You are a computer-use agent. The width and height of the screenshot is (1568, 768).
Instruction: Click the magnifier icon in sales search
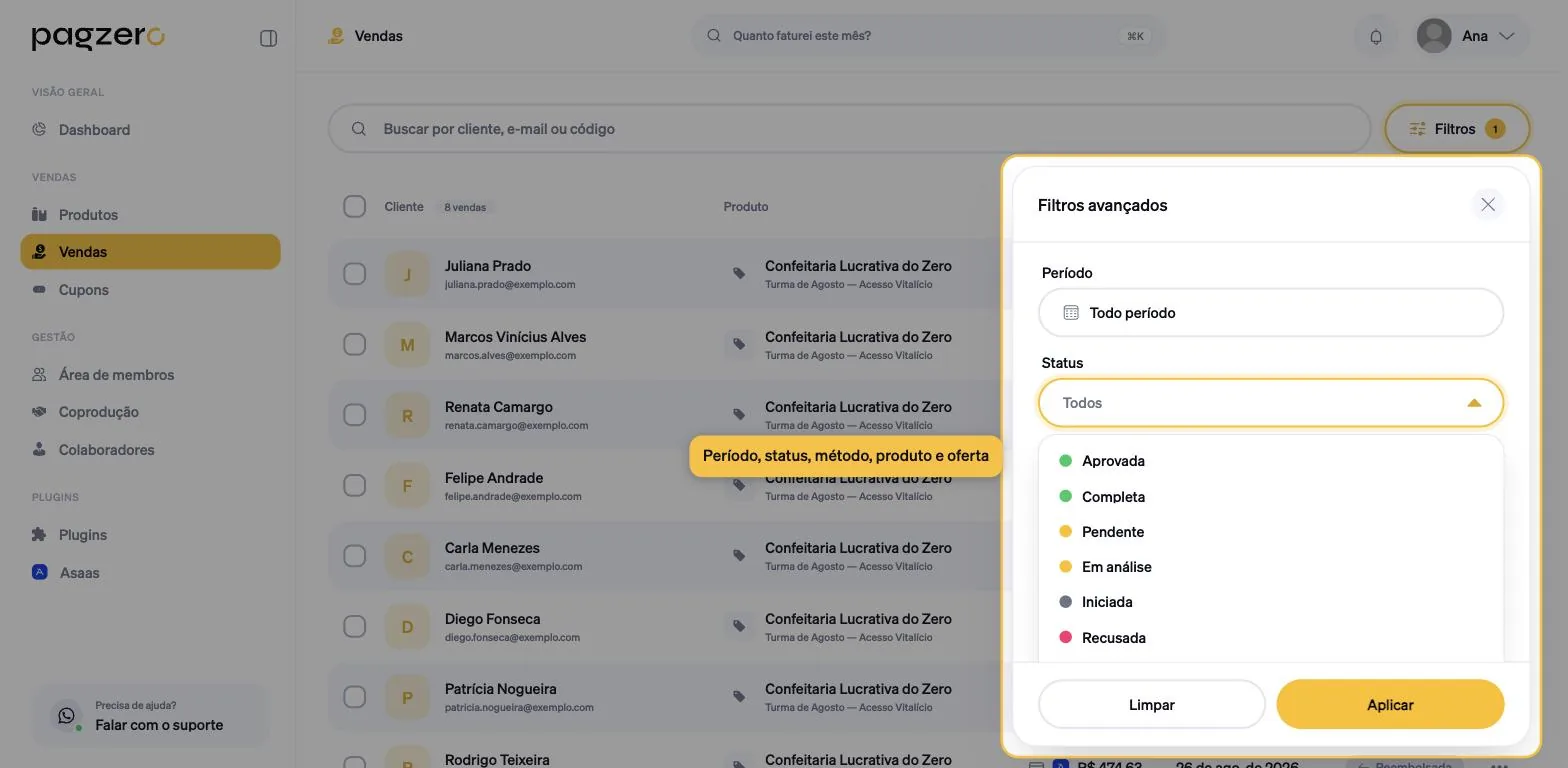click(359, 128)
